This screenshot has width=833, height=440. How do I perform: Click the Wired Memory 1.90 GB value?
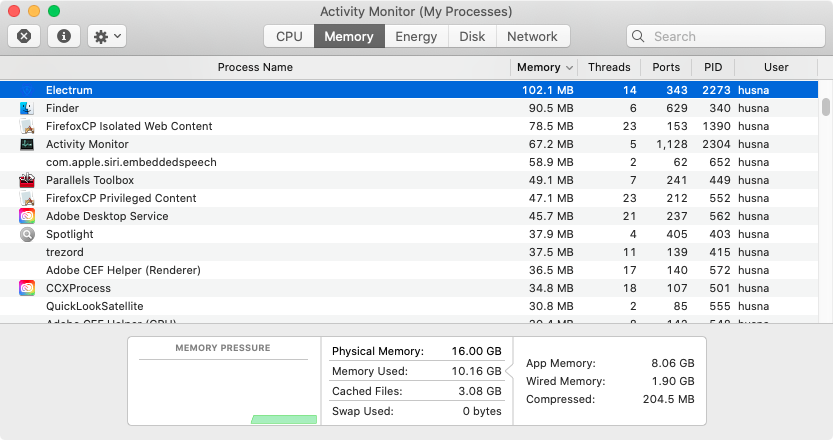tap(673, 381)
